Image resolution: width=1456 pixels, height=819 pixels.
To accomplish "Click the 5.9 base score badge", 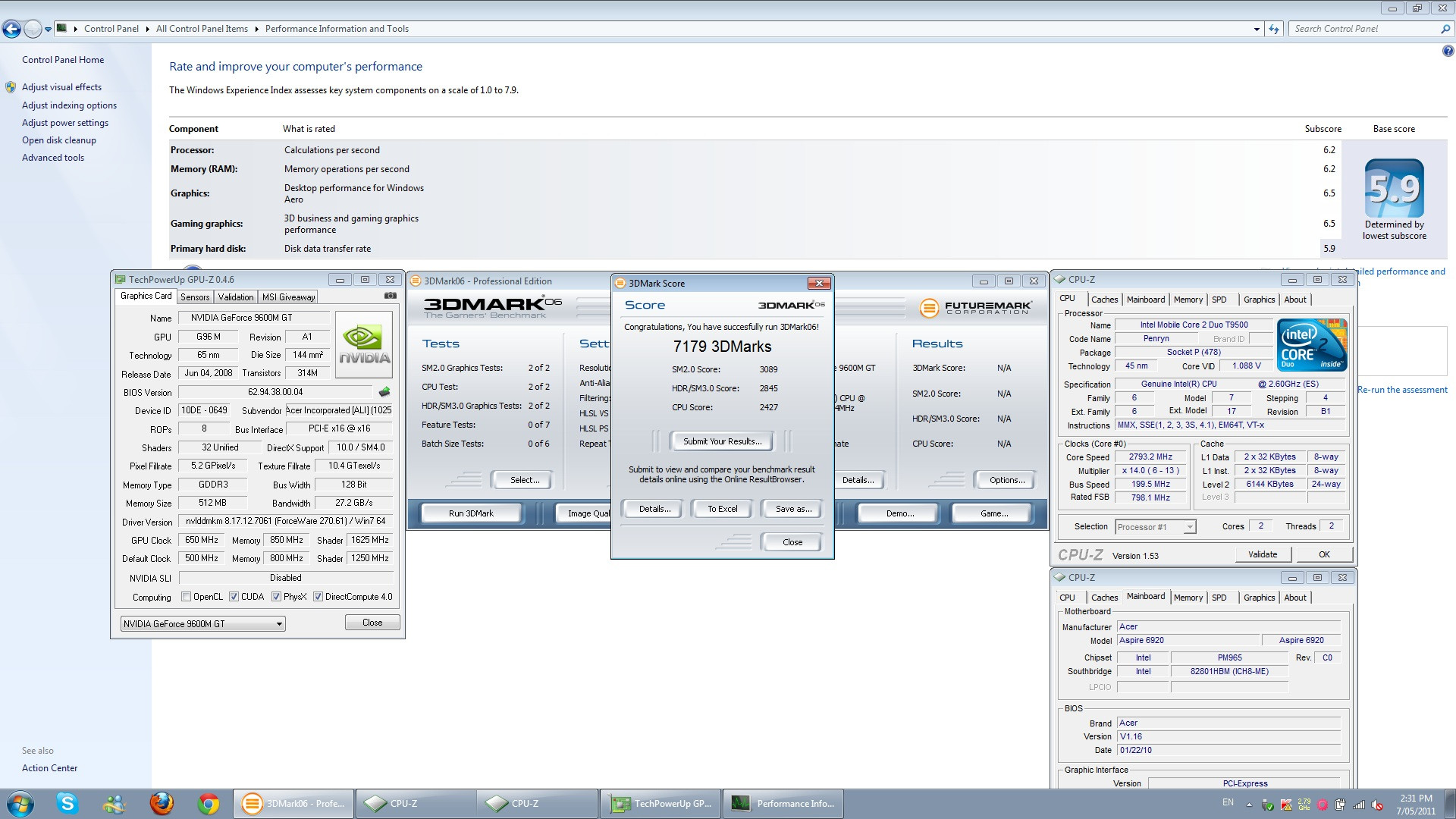I will click(x=1395, y=188).
